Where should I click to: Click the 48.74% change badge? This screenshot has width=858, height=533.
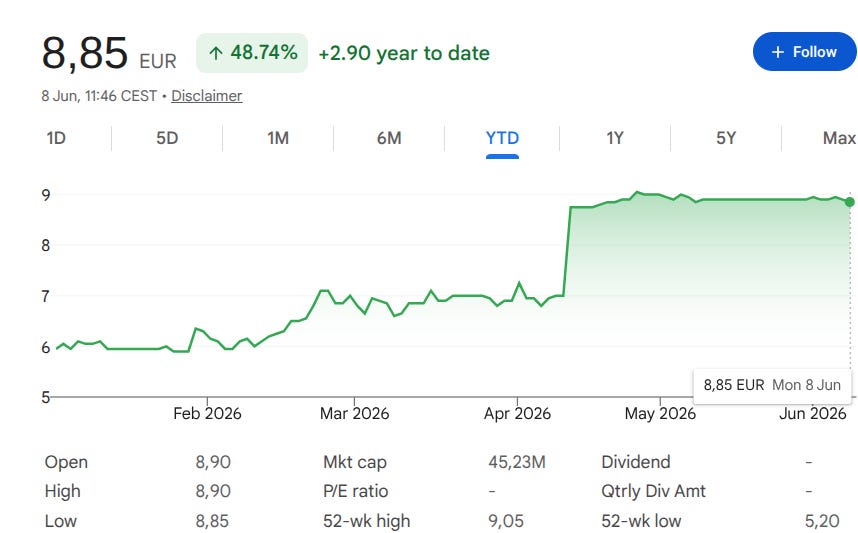click(252, 53)
